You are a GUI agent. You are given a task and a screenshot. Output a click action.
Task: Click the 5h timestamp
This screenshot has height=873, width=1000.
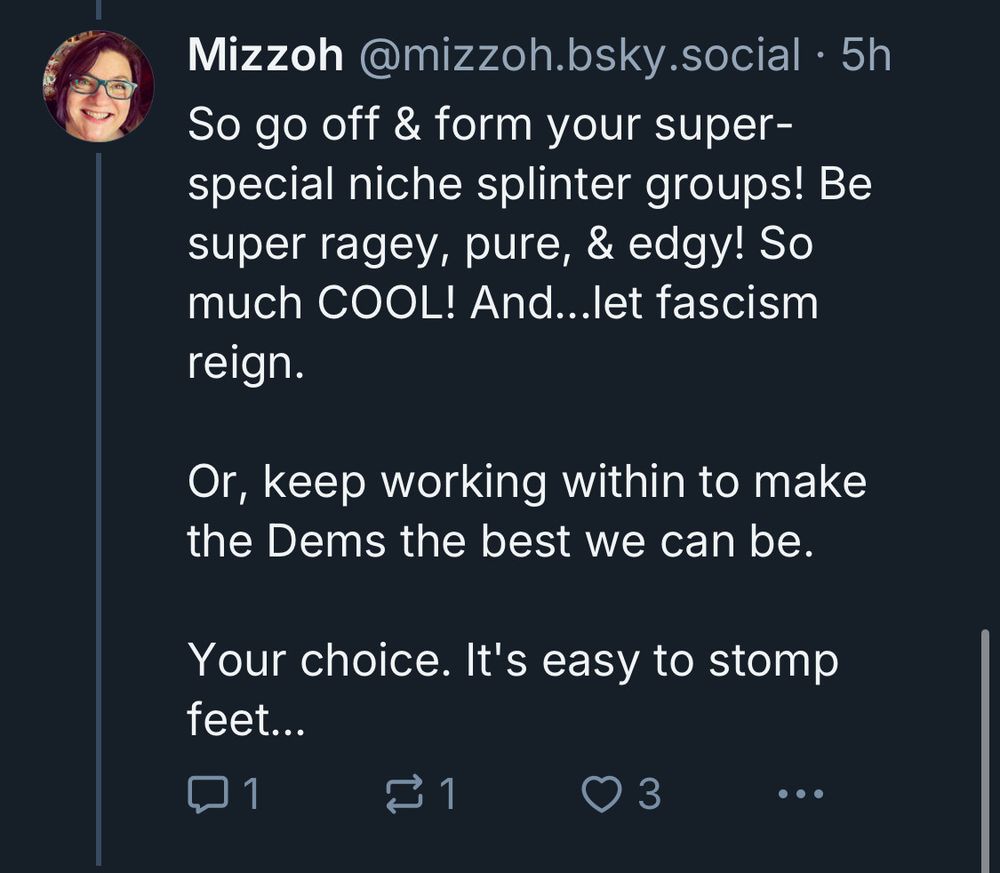coord(865,55)
